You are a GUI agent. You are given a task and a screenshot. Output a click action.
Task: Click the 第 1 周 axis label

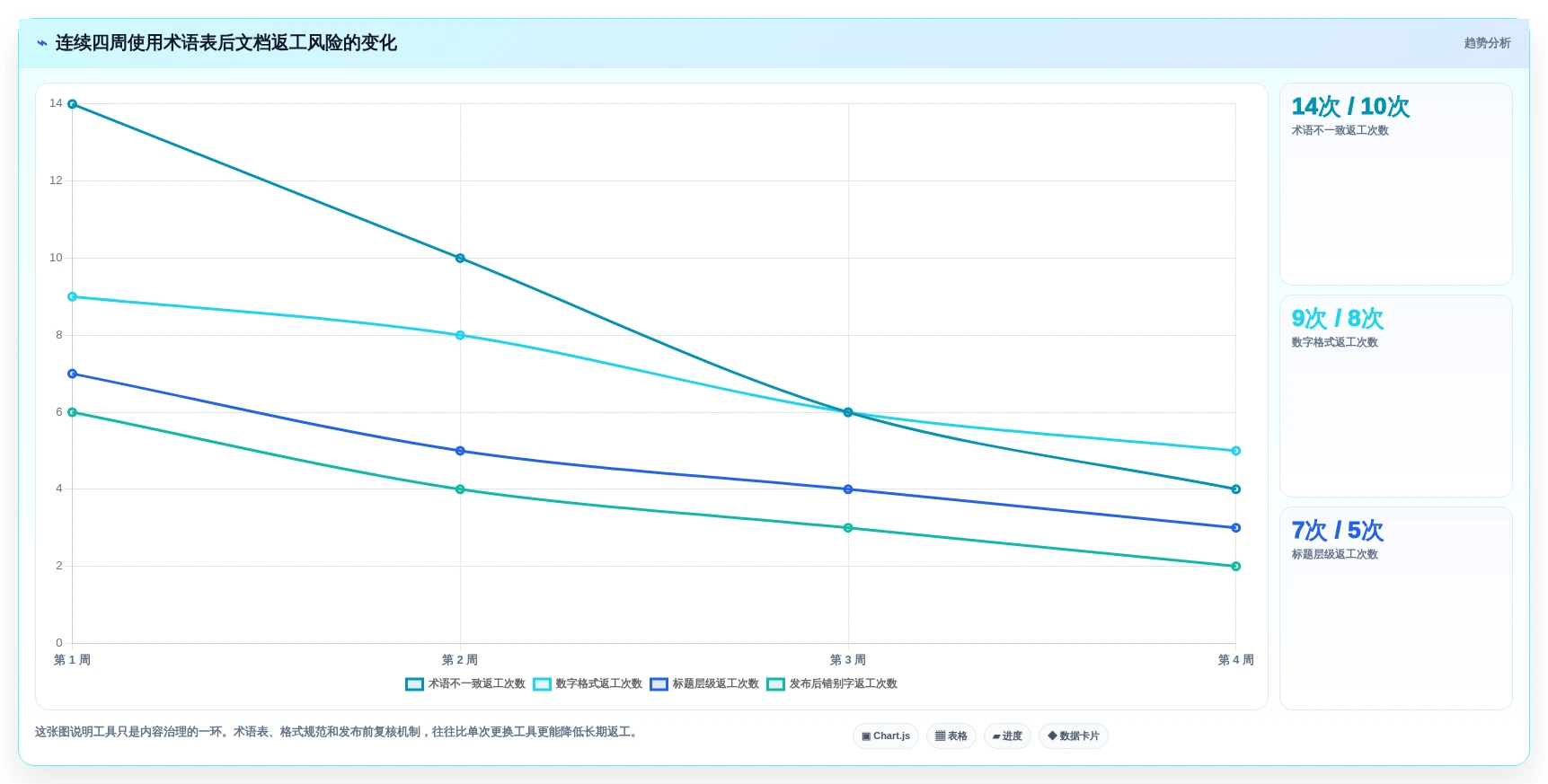pyautogui.click(x=72, y=660)
